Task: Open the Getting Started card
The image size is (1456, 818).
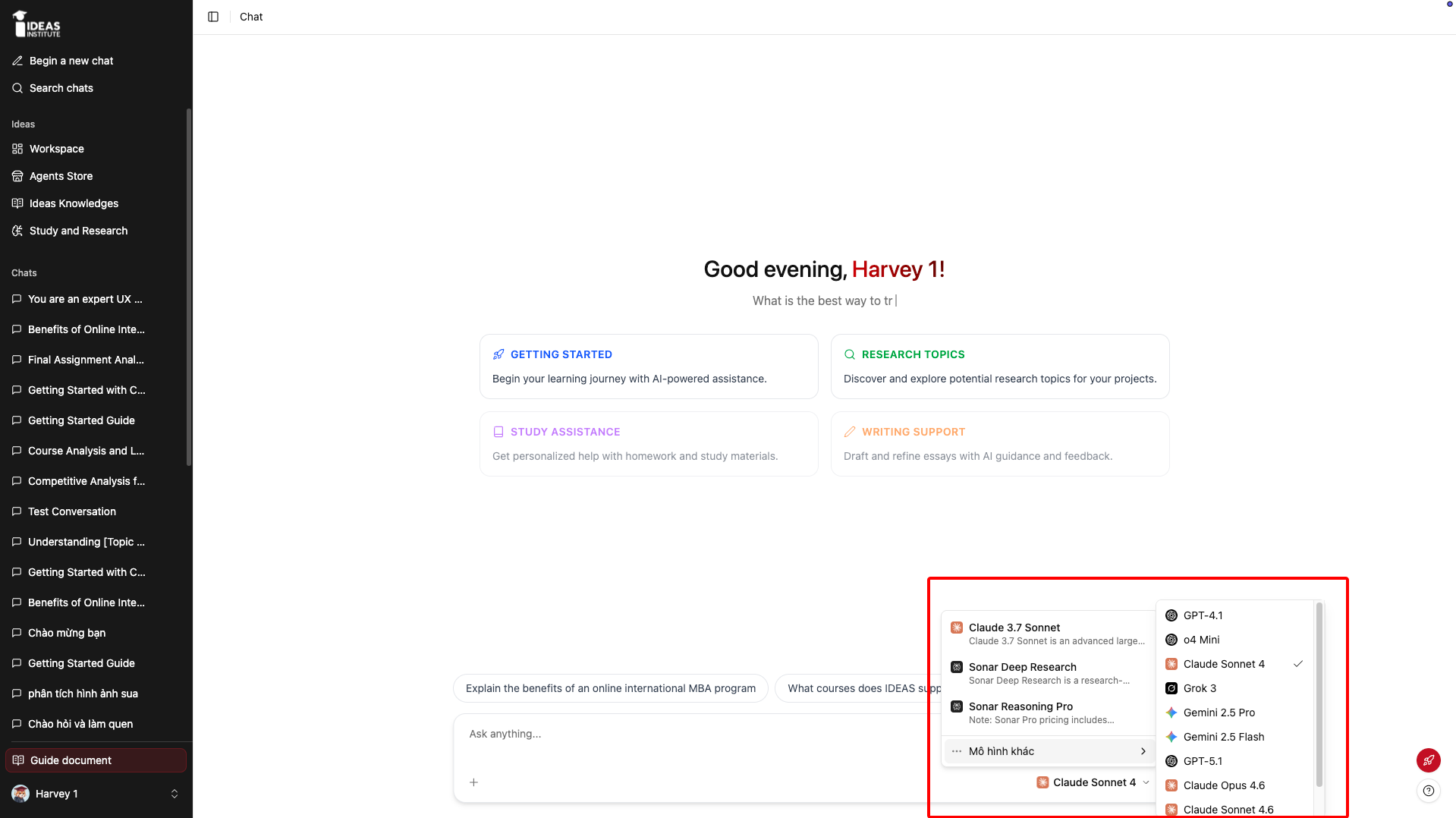Action: [x=649, y=367]
